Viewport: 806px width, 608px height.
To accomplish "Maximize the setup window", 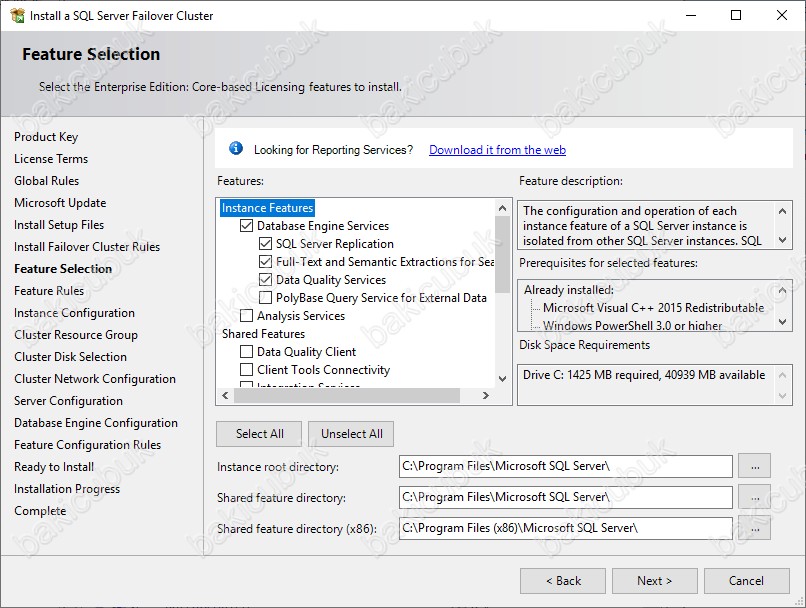I will 736,15.
